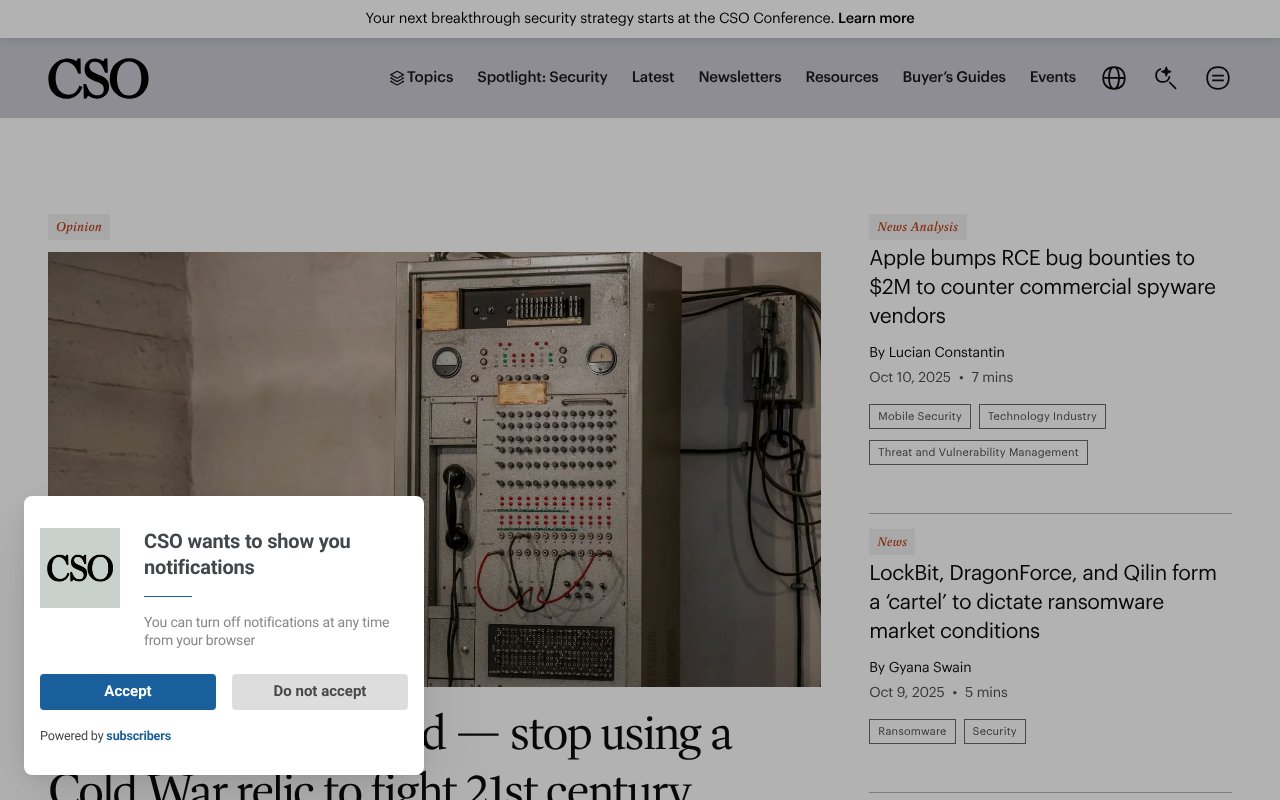Open the hamburger menu icon
Screen dimensions: 1280x800
point(1217,77)
